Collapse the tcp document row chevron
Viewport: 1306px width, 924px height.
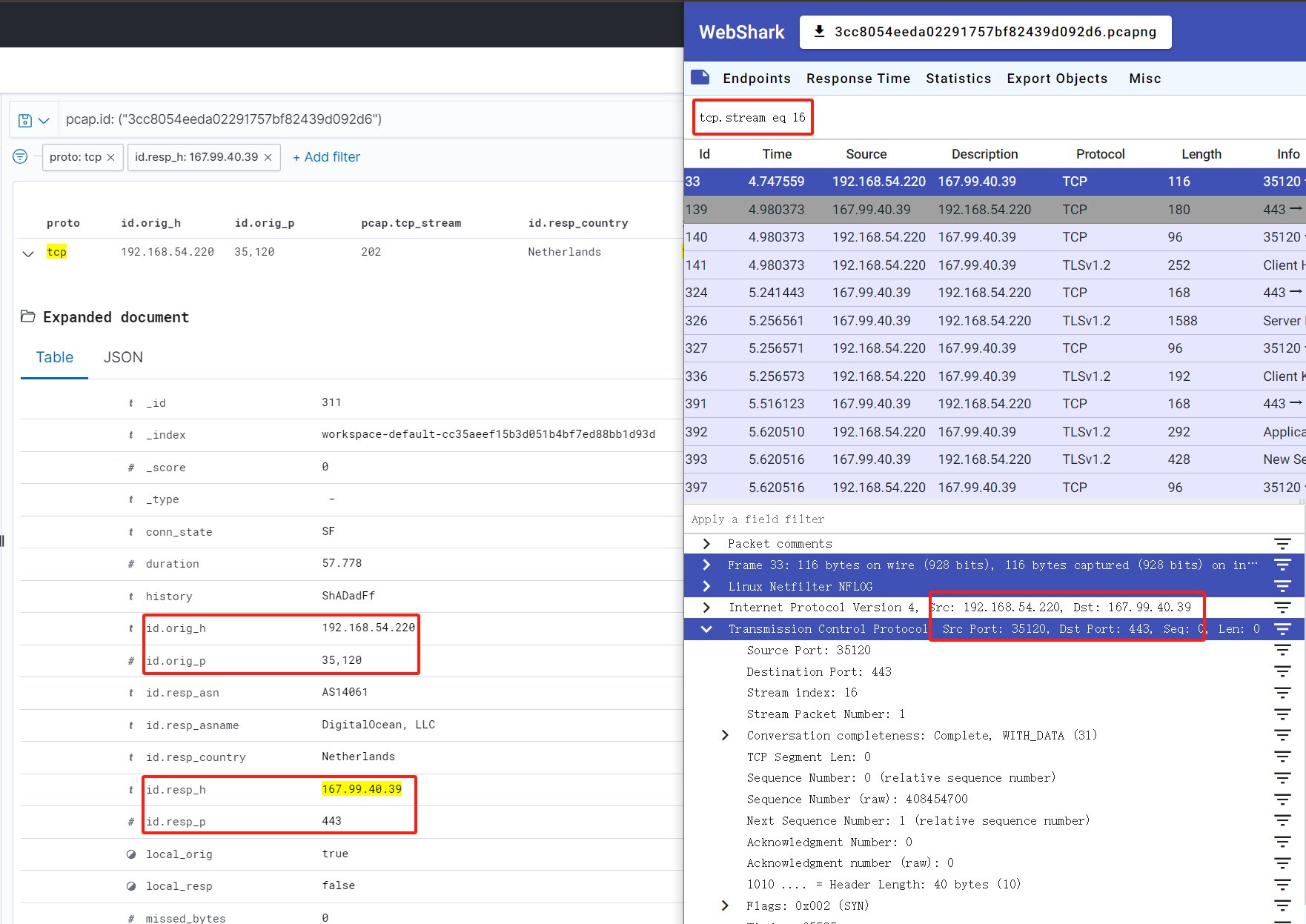(x=28, y=253)
